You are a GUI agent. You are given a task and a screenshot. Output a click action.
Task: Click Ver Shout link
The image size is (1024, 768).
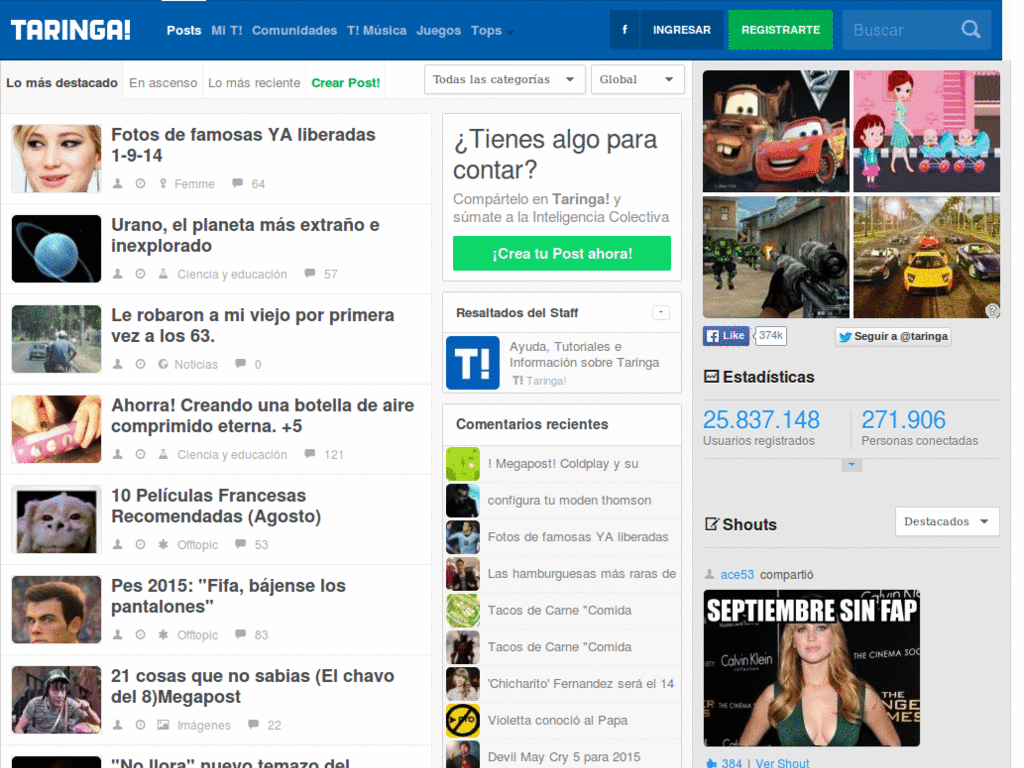tap(782, 763)
